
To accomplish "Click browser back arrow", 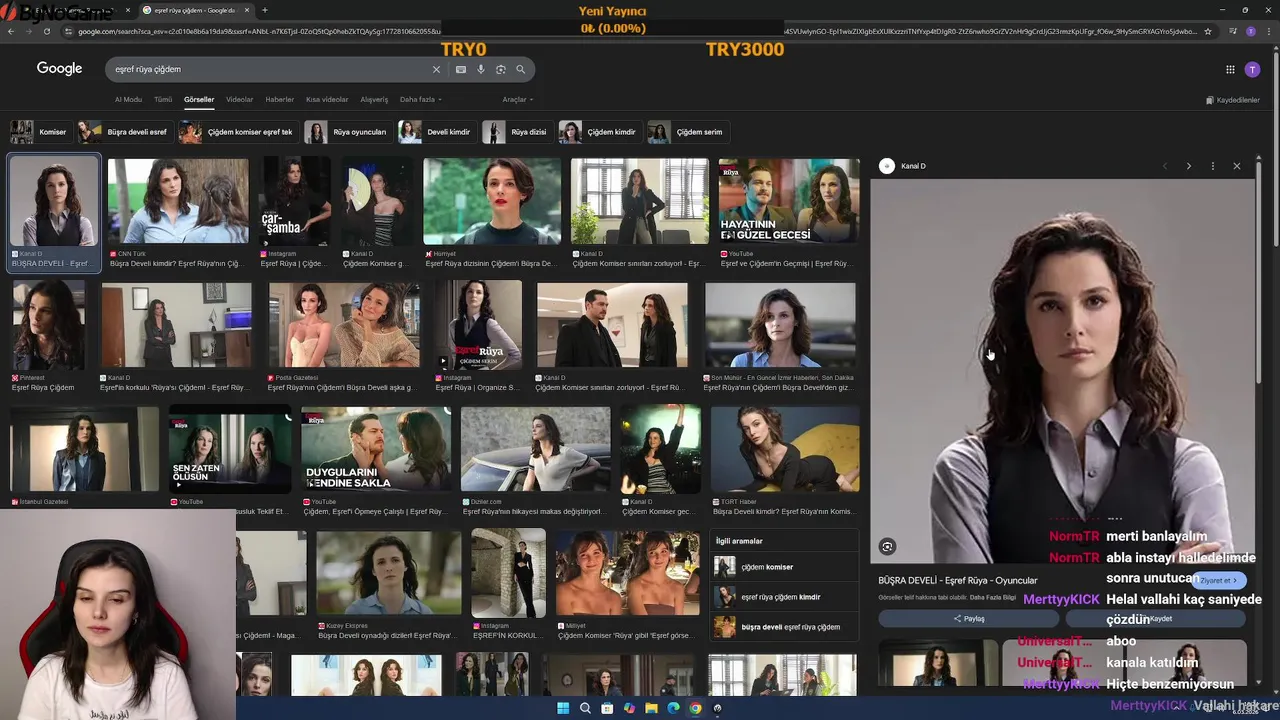I will pos(11,31).
